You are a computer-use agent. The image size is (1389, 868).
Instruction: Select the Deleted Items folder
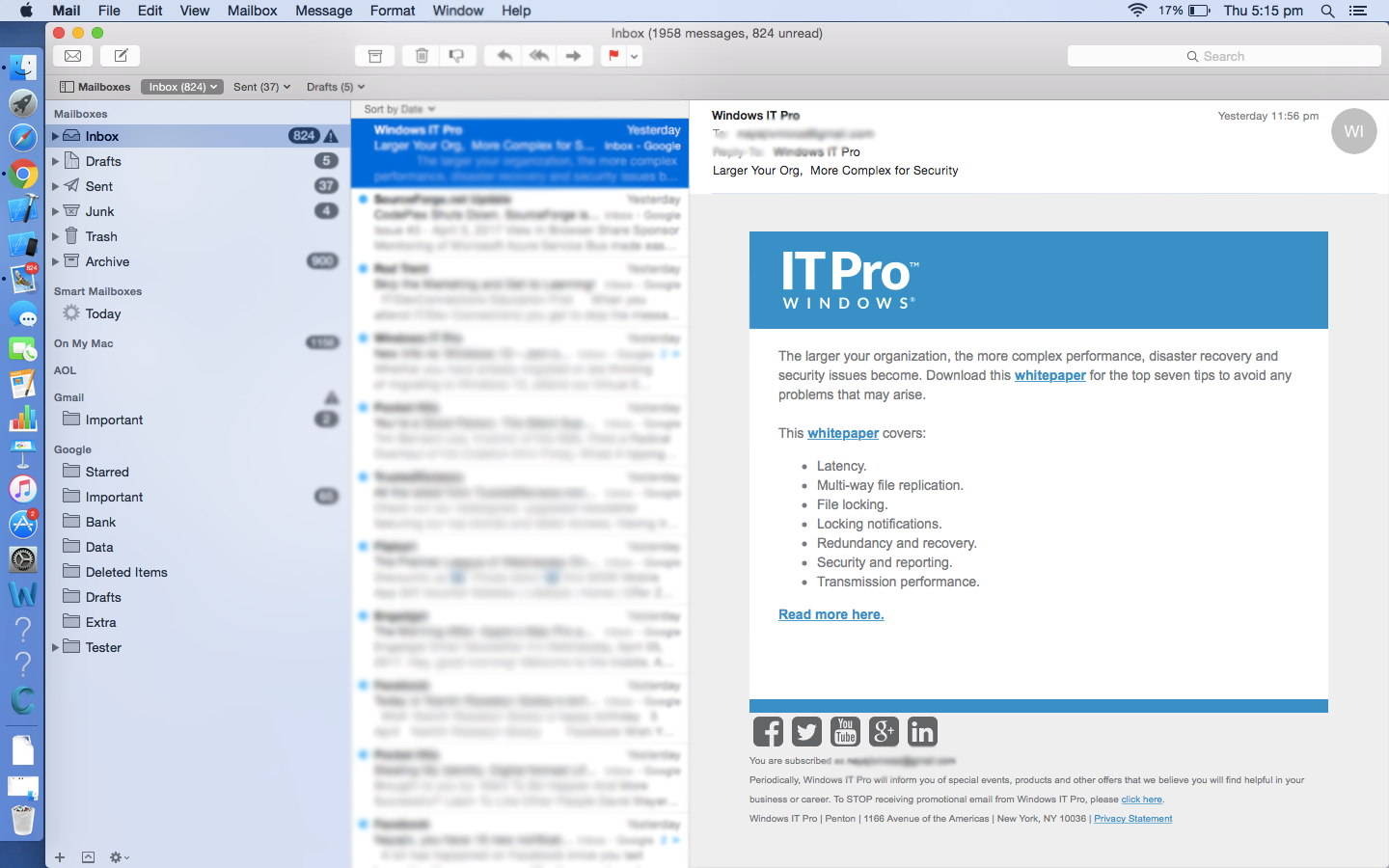point(197,572)
